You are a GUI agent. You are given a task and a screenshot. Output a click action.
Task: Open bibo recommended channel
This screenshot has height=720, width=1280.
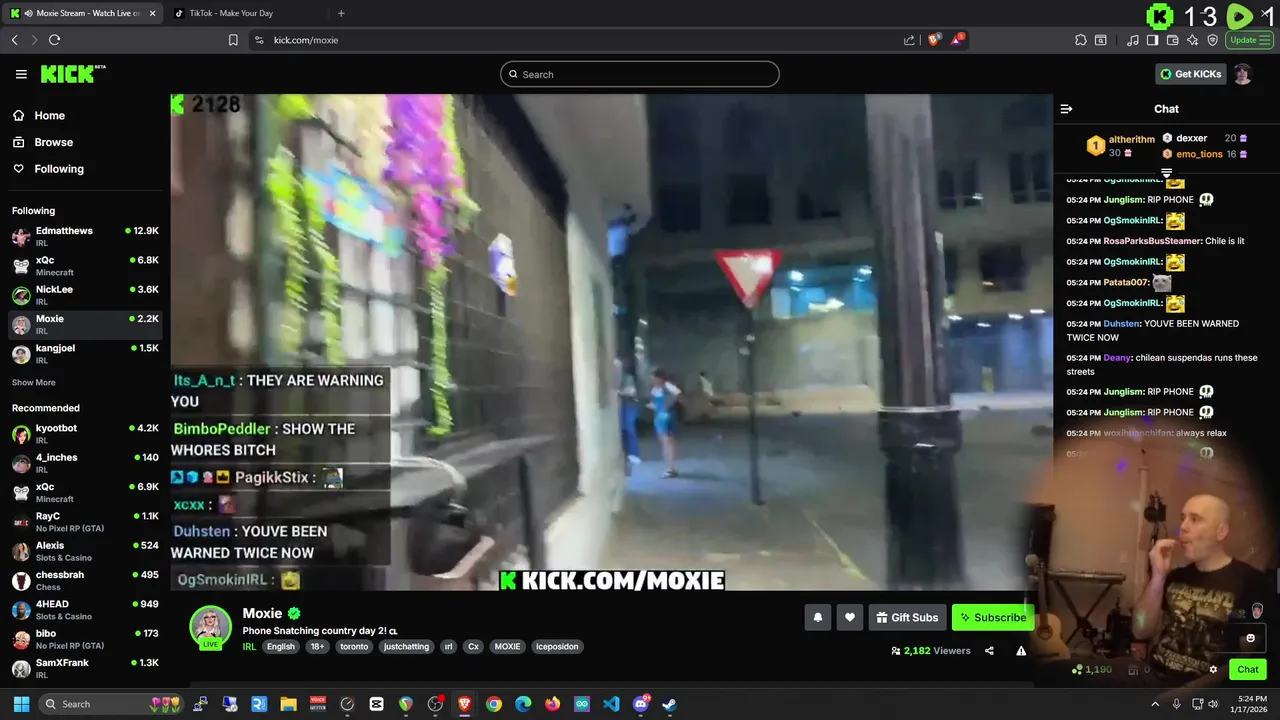point(85,639)
